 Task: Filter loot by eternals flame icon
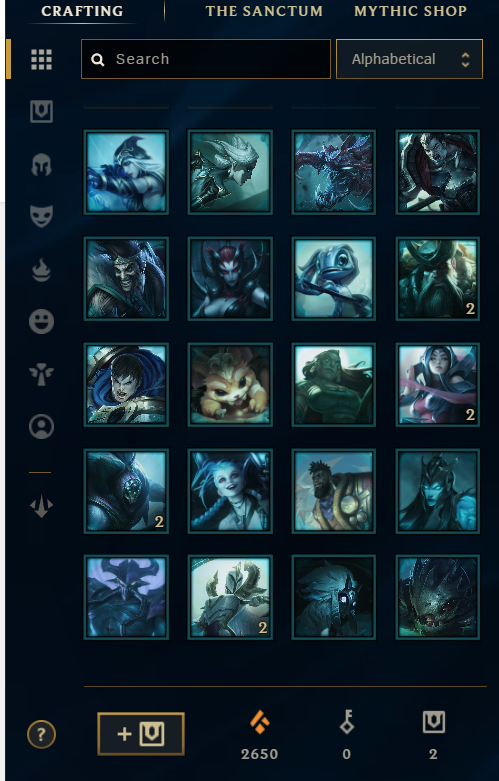41,269
